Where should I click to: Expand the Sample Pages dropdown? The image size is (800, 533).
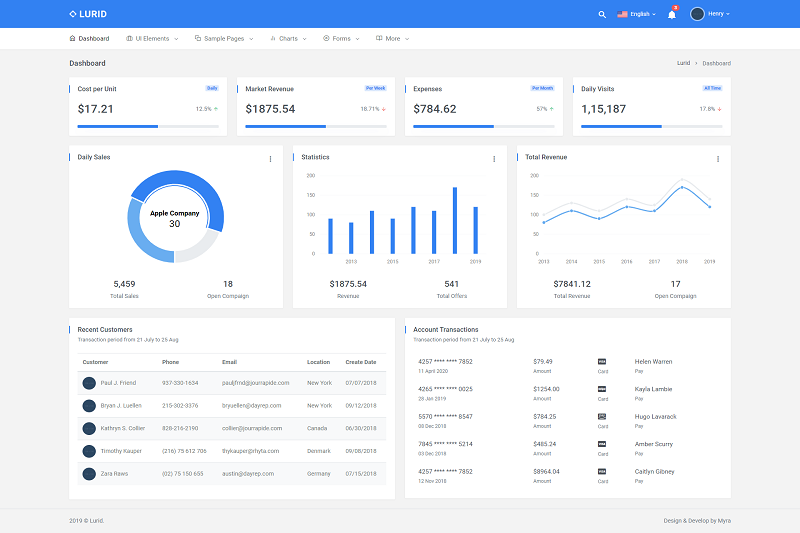[x=224, y=38]
